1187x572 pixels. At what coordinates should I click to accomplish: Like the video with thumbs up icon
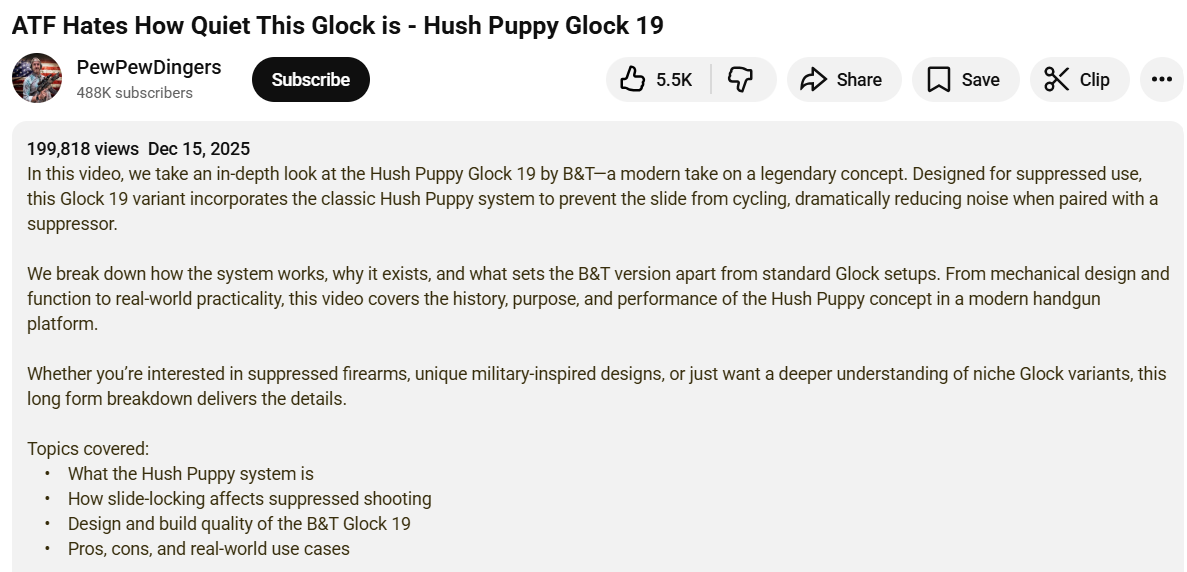click(632, 80)
